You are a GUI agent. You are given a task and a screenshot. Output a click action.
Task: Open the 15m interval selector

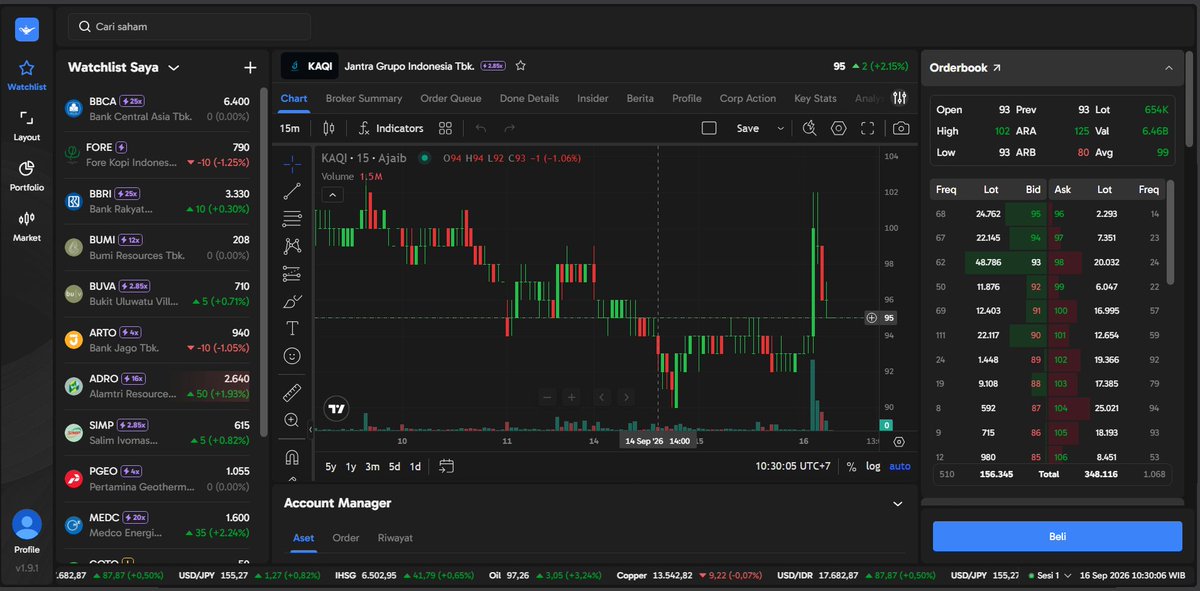click(290, 128)
